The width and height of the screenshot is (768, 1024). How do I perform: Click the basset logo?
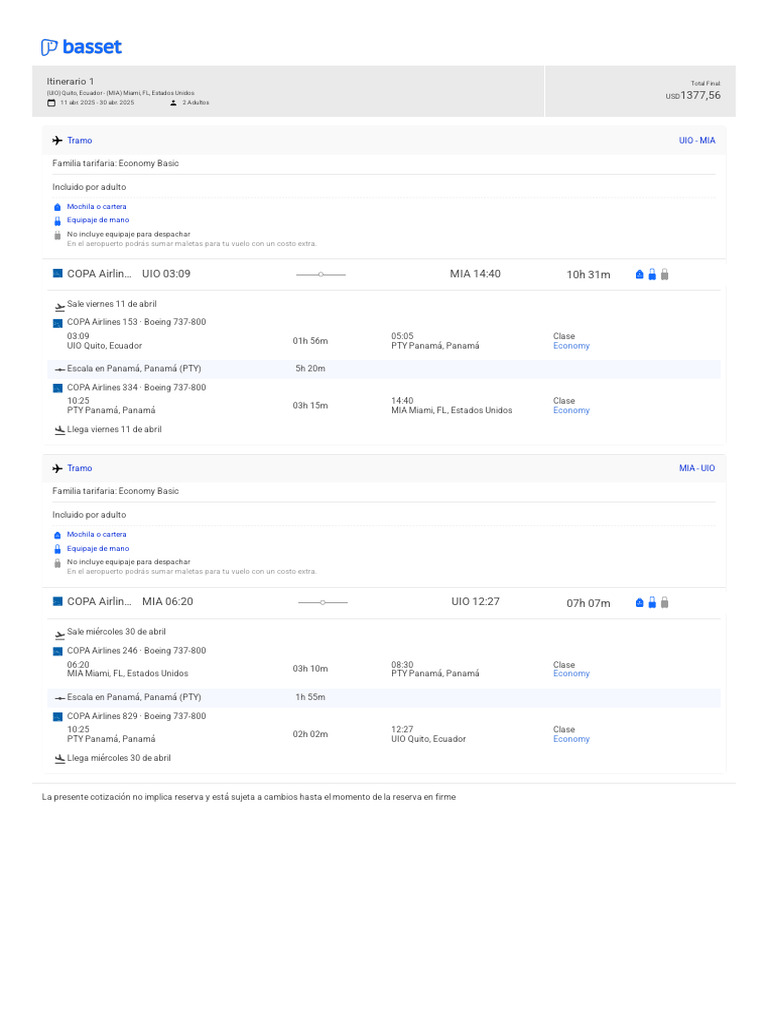pyautogui.click(x=82, y=47)
